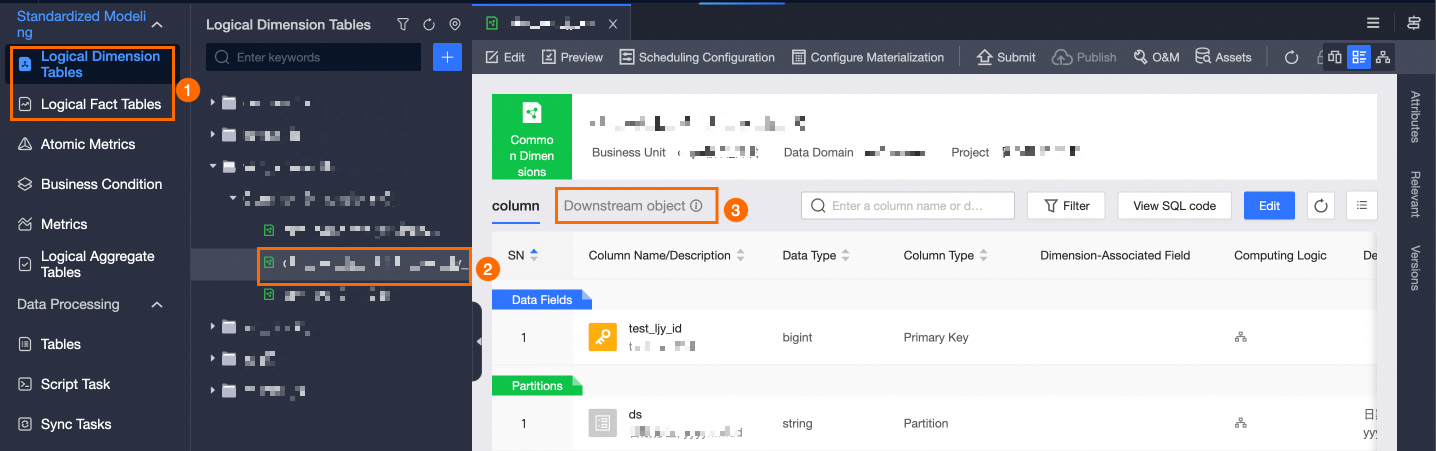Click info icon next to Downstream object
This screenshot has width=1436, height=451.
pos(696,206)
